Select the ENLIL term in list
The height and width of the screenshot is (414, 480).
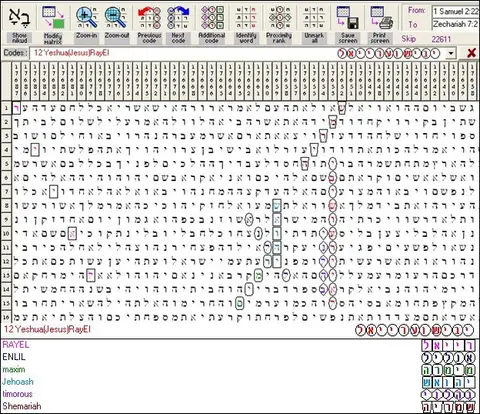click(x=14, y=357)
